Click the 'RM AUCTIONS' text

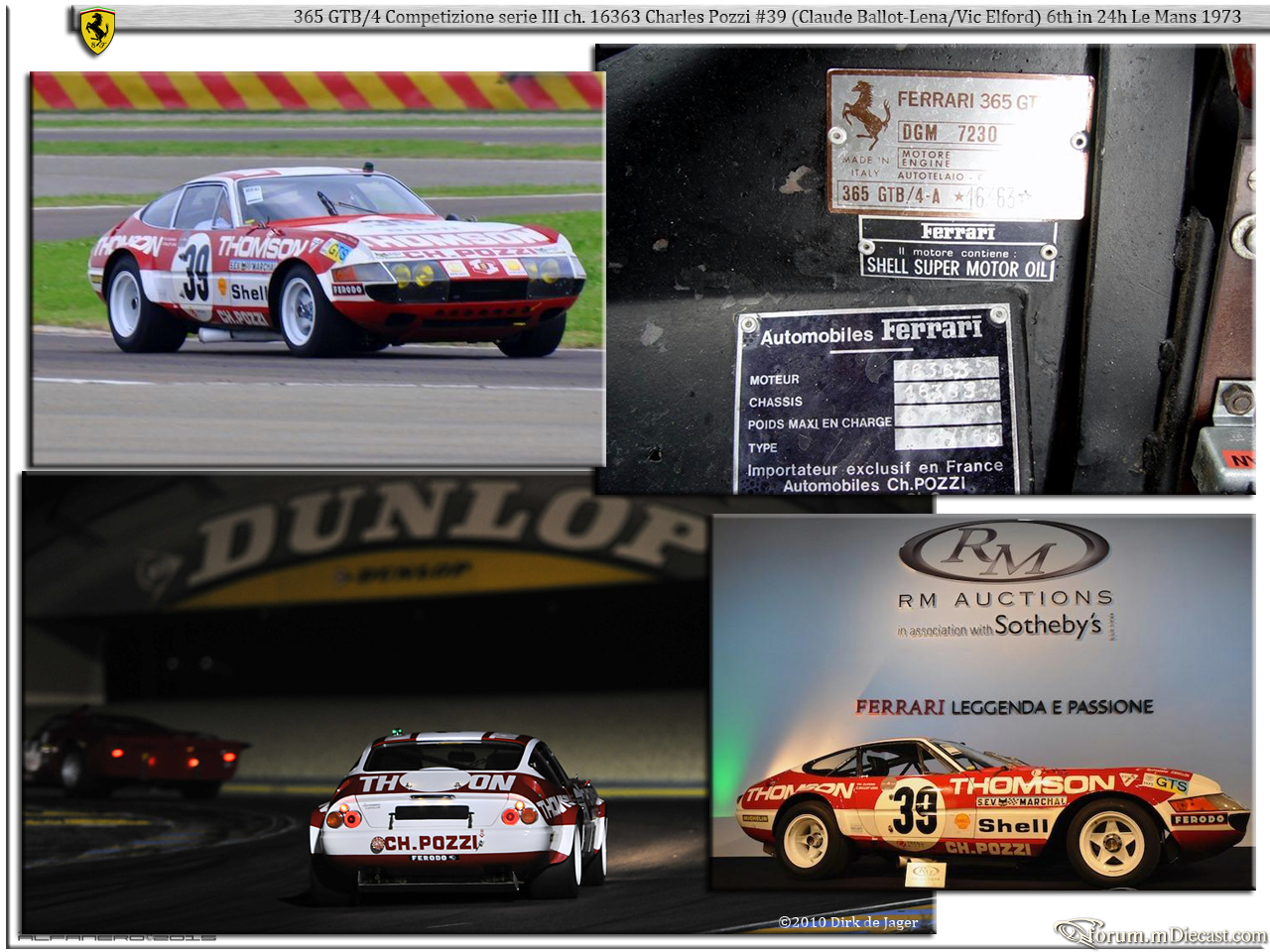(x=1005, y=599)
